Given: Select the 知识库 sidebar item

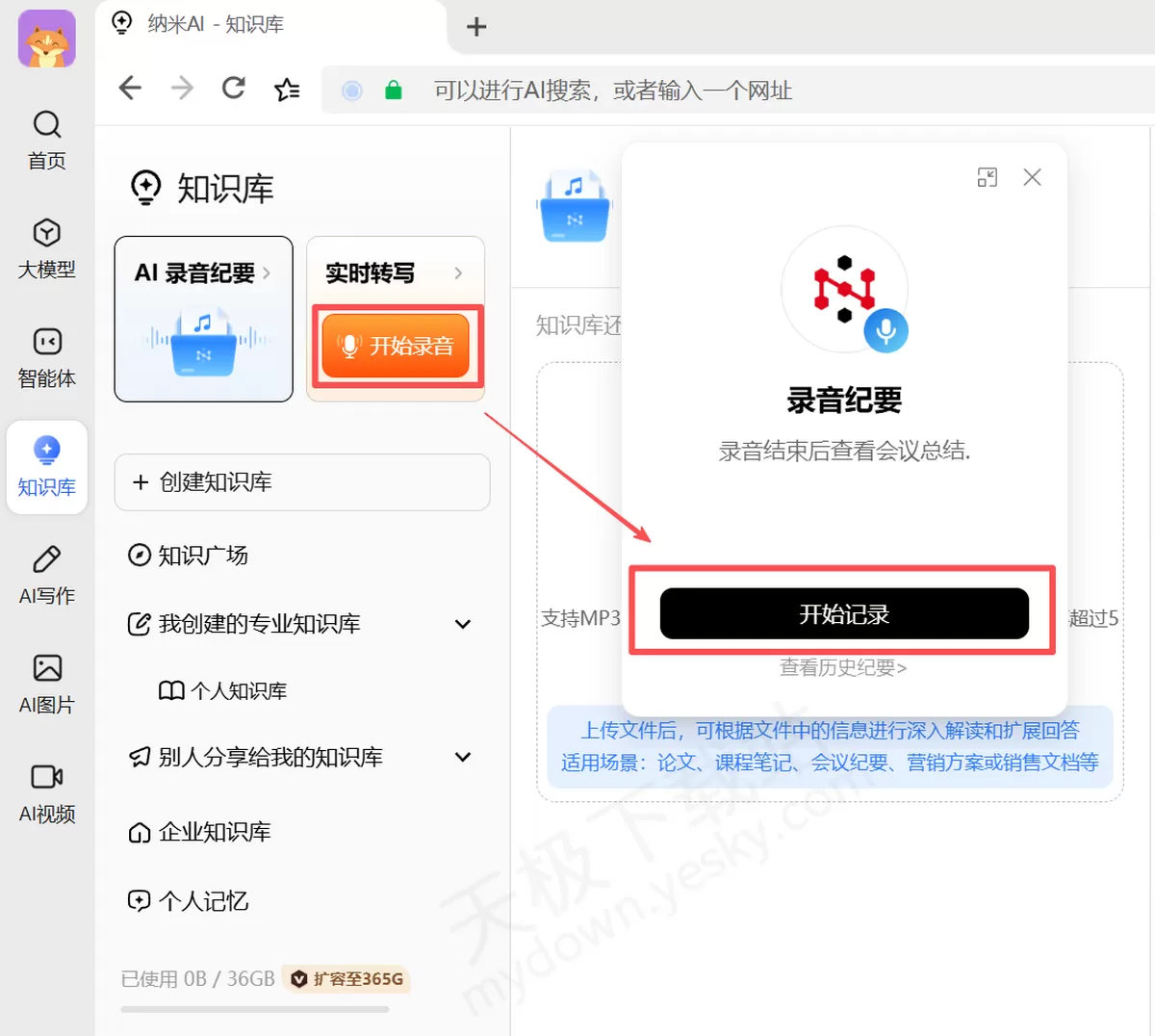Looking at the screenshot, I should pos(46,467).
